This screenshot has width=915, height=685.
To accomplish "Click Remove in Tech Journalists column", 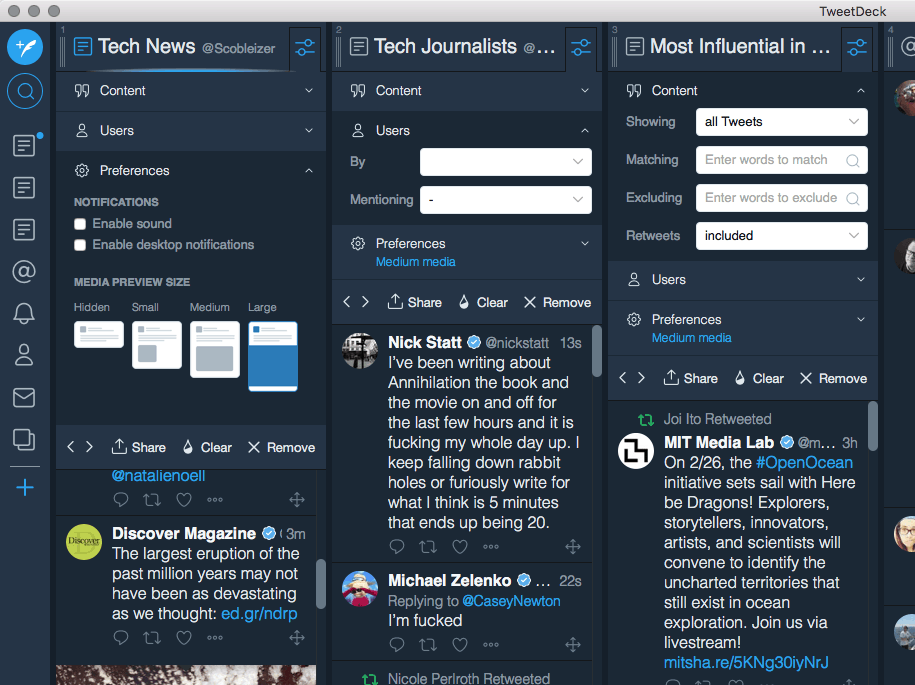I will point(557,302).
